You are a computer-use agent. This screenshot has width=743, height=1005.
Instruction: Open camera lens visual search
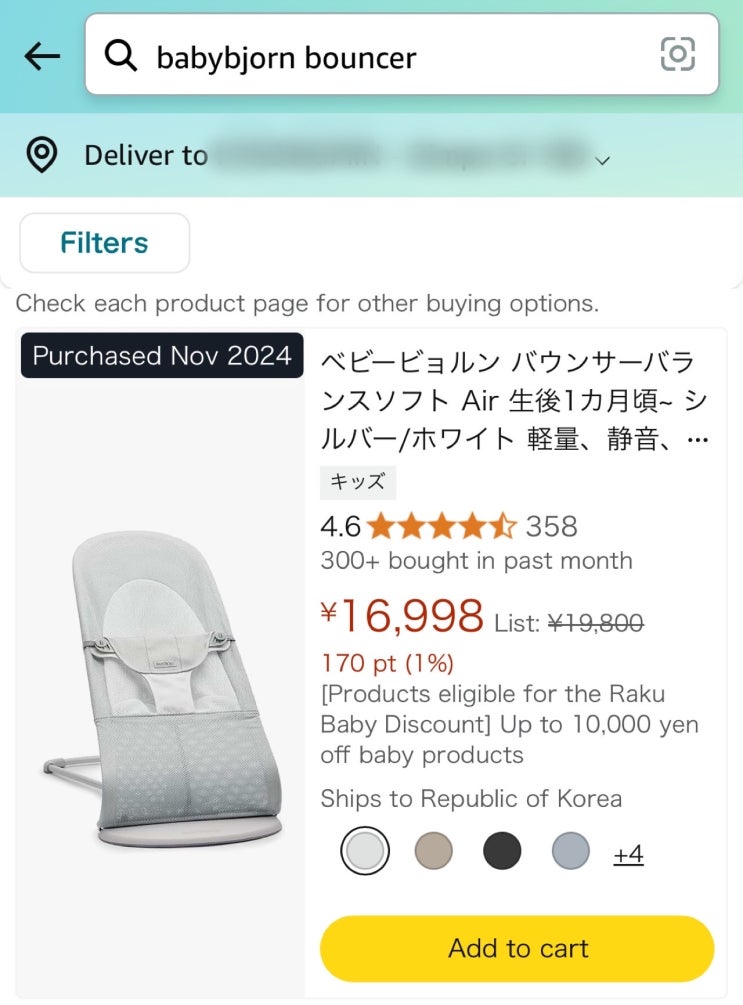[x=677, y=55]
